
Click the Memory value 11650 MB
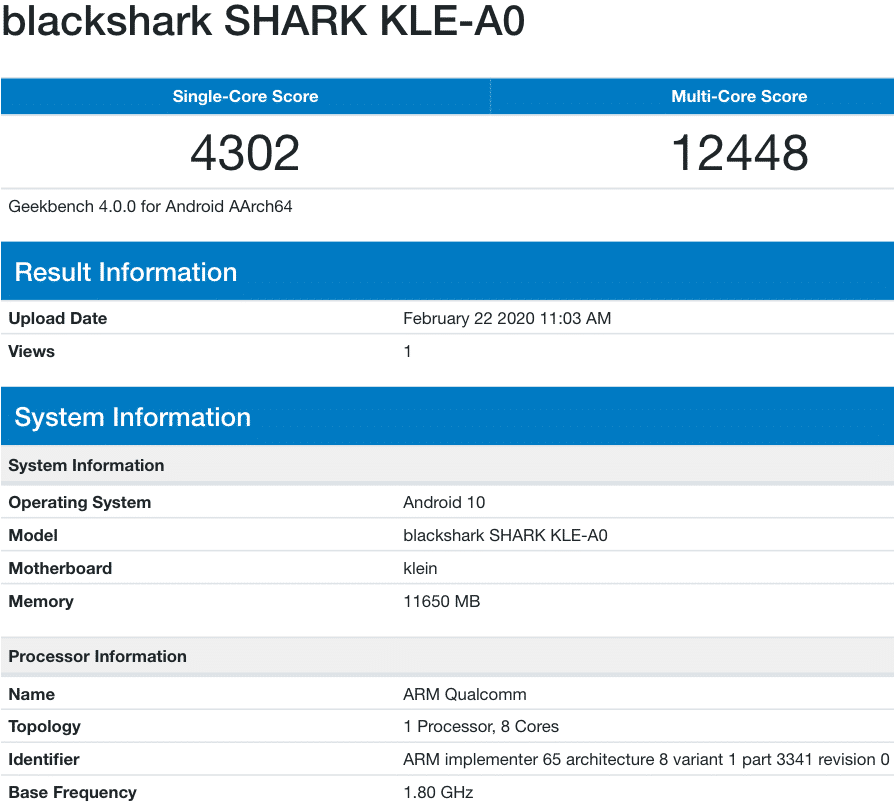point(441,601)
